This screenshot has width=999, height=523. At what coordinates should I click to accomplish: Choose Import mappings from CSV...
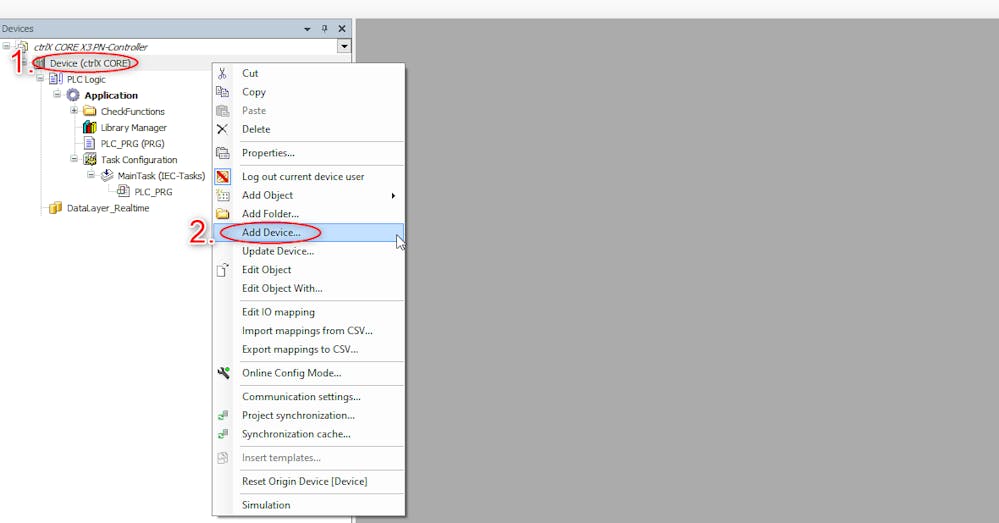(x=308, y=331)
